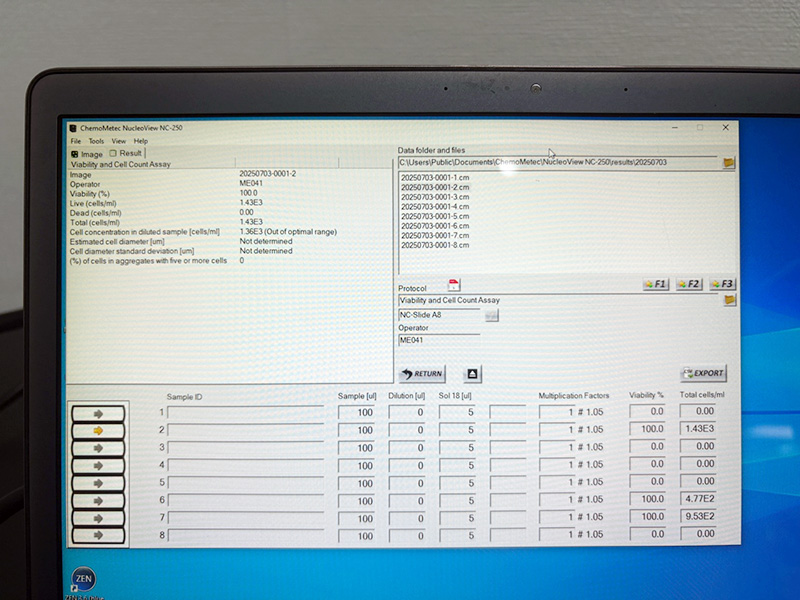This screenshot has width=800, height=600.
Task: Switch to the Result tab
Action: pos(126,154)
